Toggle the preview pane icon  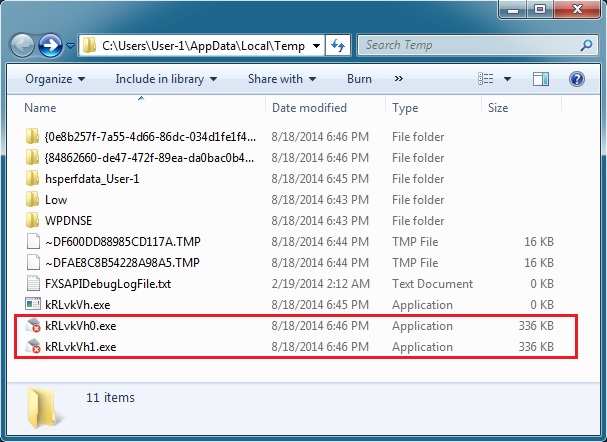pyautogui.click(x=541, y=79)
